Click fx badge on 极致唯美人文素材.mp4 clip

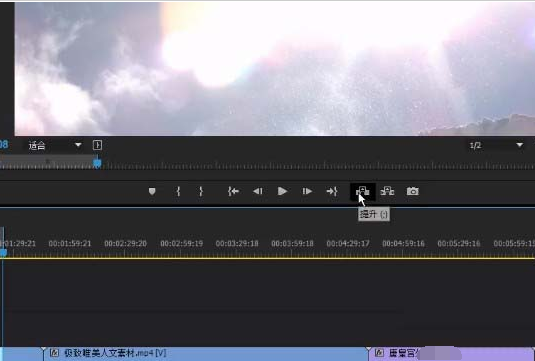54,353
